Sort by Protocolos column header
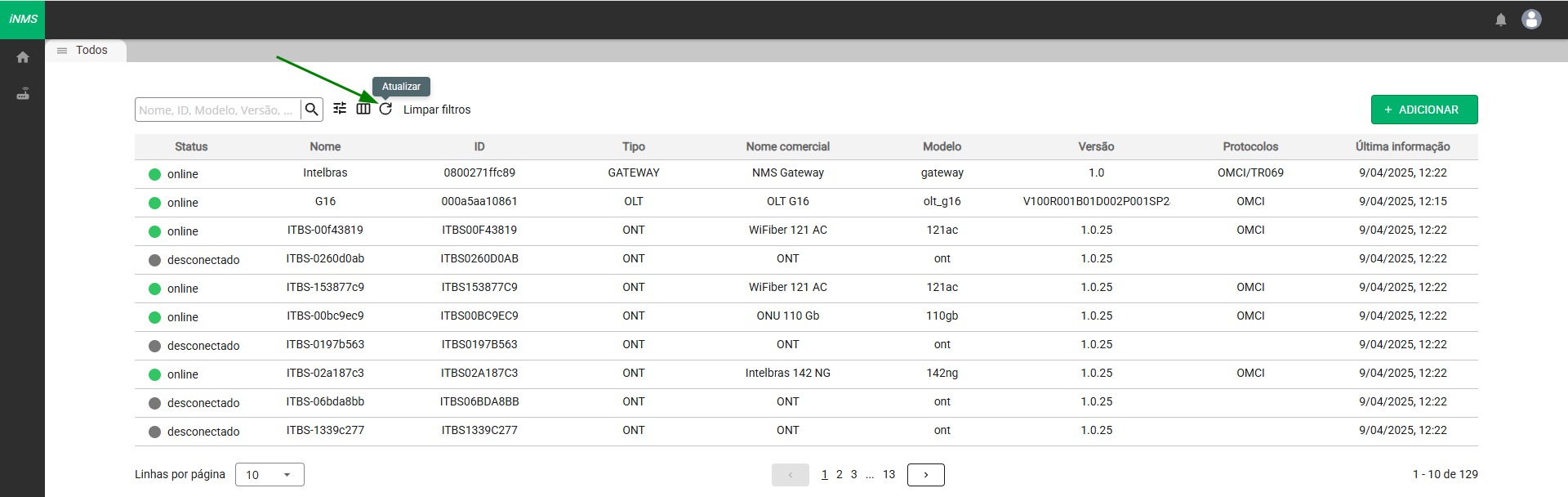 pyautogui.click(x=1250, y=147)
